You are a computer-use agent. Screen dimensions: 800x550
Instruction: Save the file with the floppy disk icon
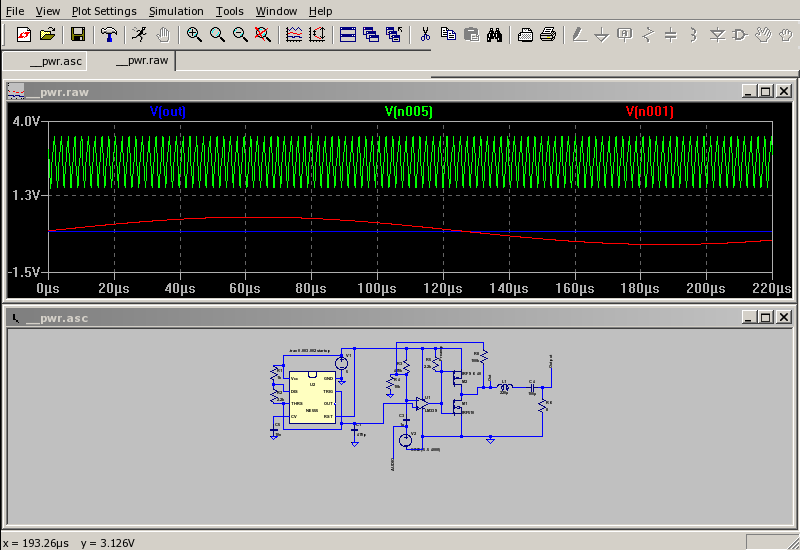pos(78,35)
